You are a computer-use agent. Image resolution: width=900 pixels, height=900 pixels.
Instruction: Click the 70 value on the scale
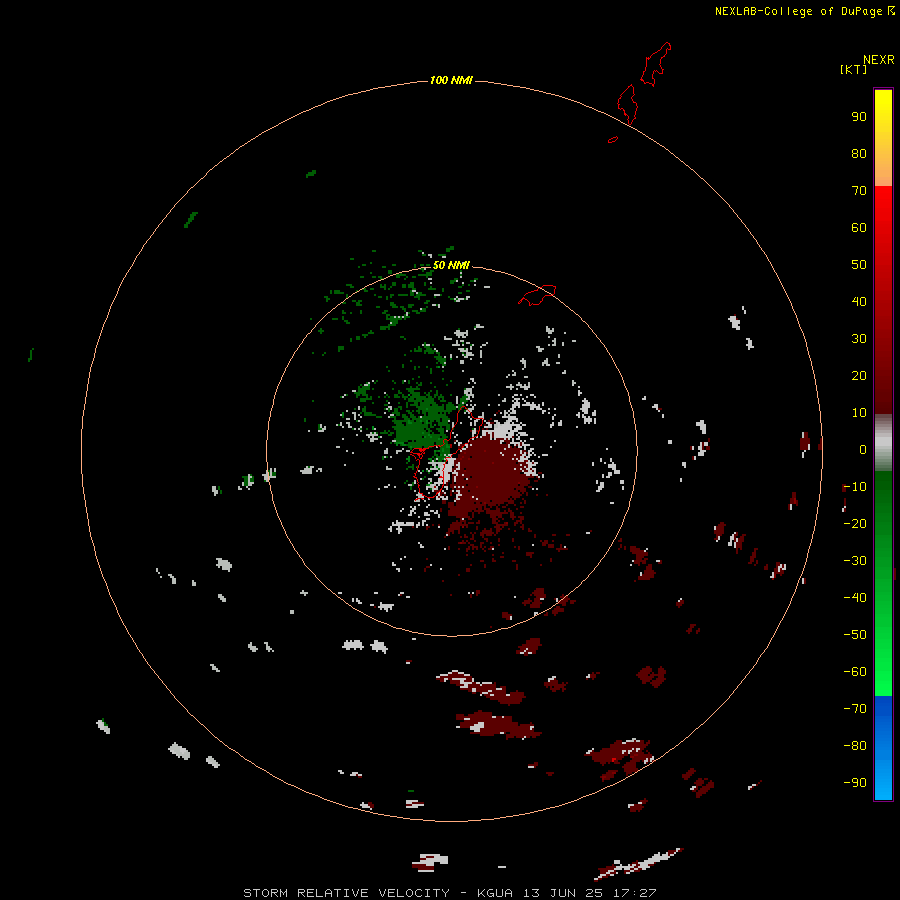859,191
